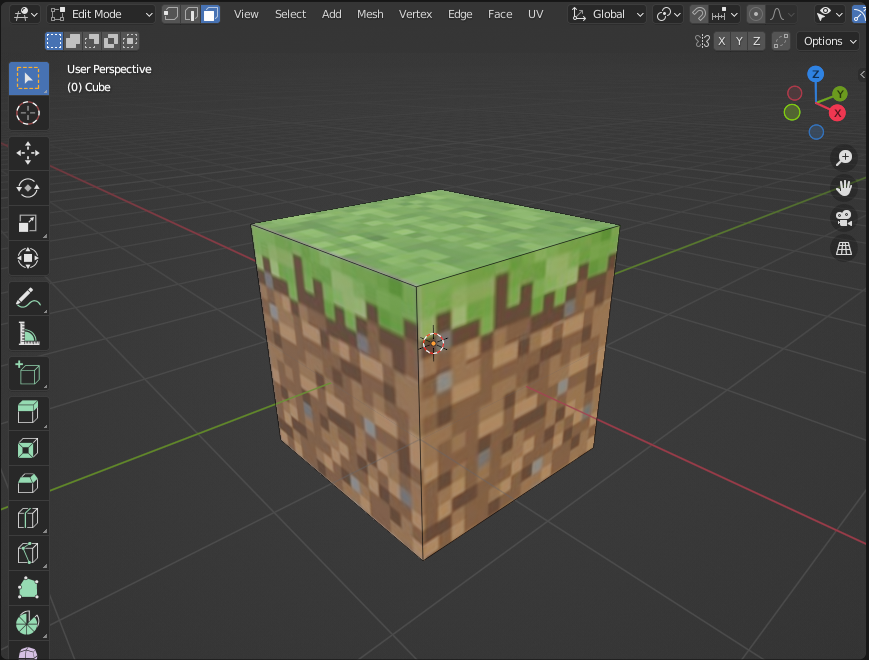Viewport: 869px width, 660px height.
Task: Select the Scale tool
Action: point(28,223)
